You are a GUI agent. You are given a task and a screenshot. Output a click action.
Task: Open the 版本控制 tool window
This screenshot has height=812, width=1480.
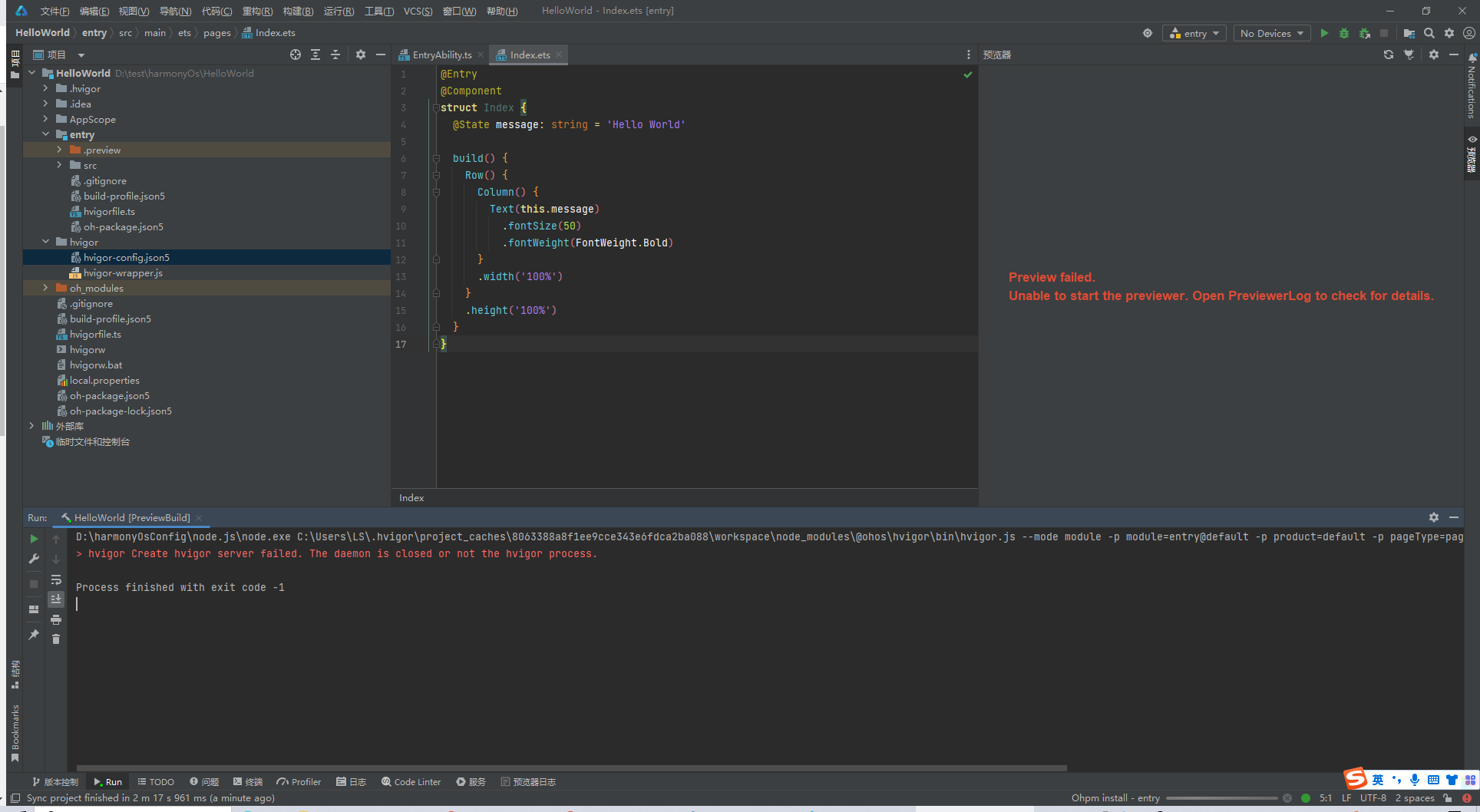[x=55, y=782]
